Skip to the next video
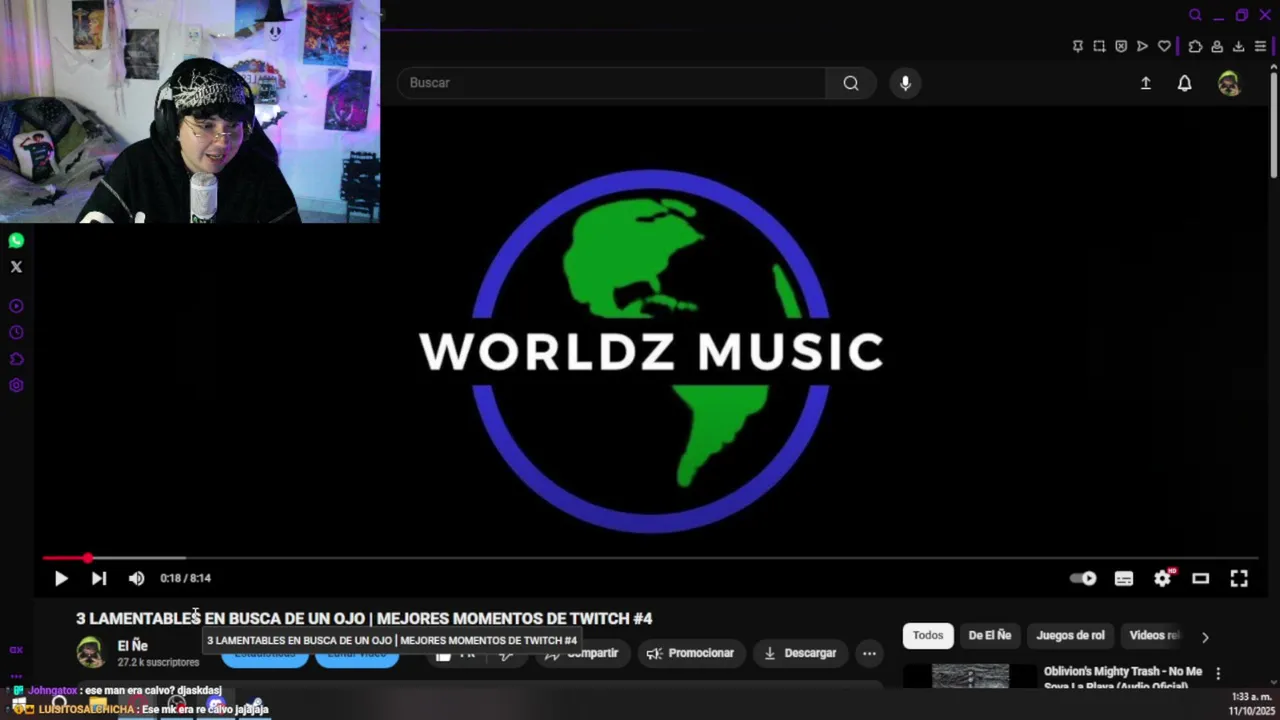 (99, 578)
